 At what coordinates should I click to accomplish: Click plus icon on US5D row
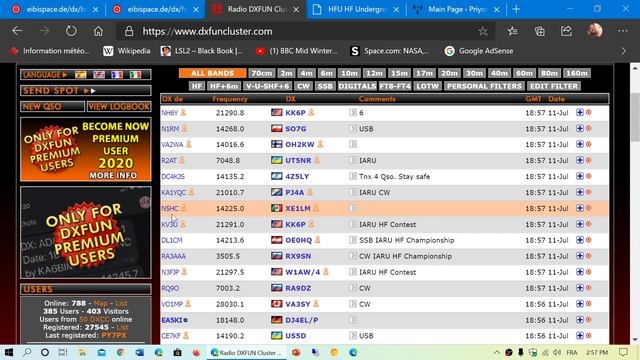point(580,336)
